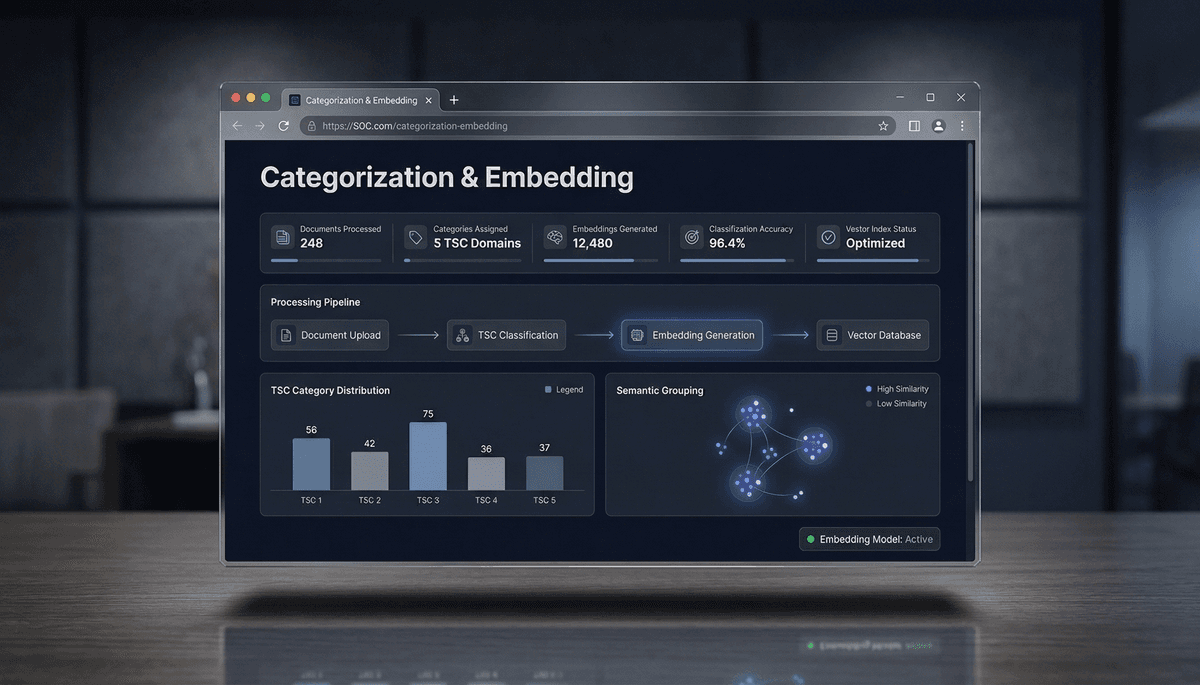Click the Optimized status text
The image size is (1200, 685).
click(x=875, y=243)
